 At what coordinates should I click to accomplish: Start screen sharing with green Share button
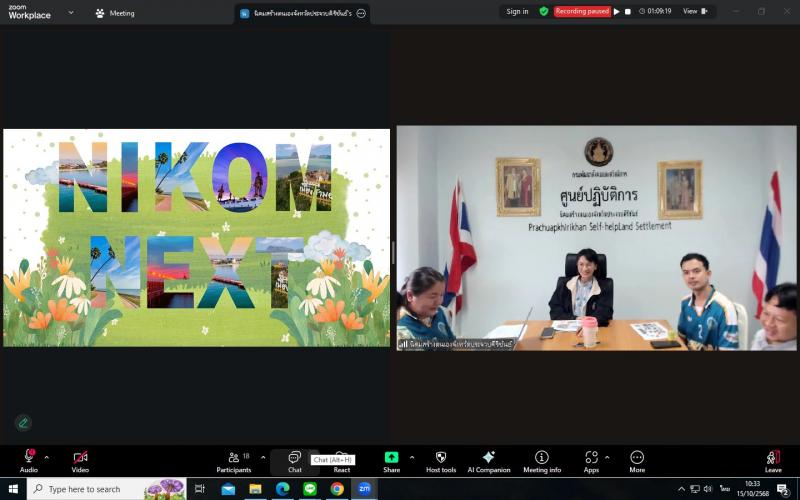click(x=391, y=461)
